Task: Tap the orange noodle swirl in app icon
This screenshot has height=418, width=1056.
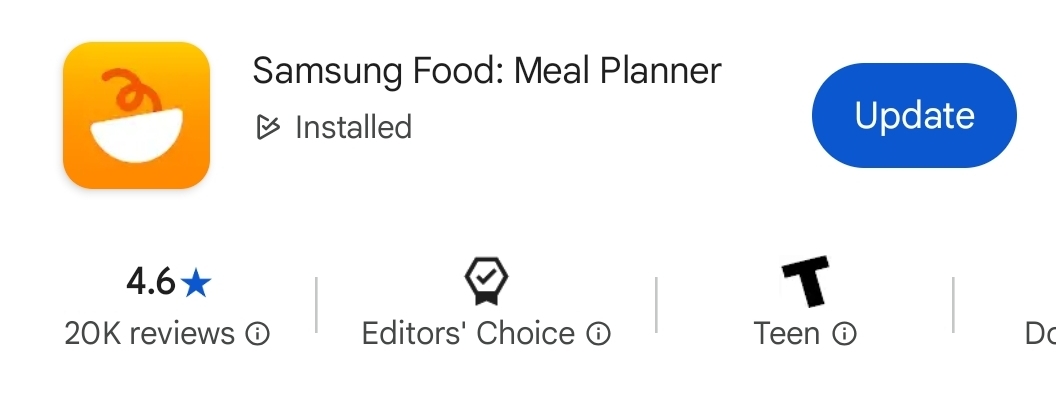Action: point(133,92)
